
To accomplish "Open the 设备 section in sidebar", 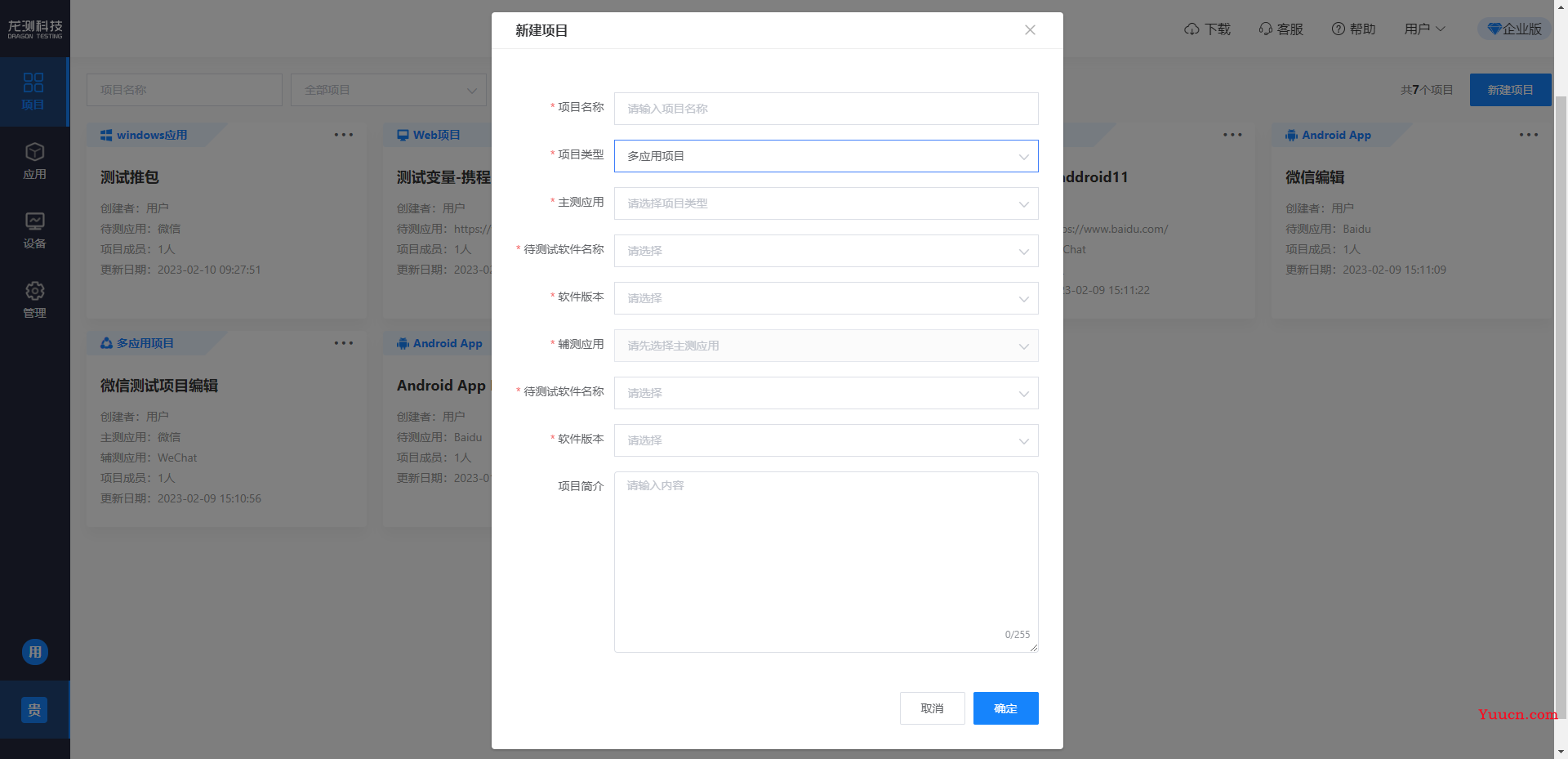I will 34,230.
